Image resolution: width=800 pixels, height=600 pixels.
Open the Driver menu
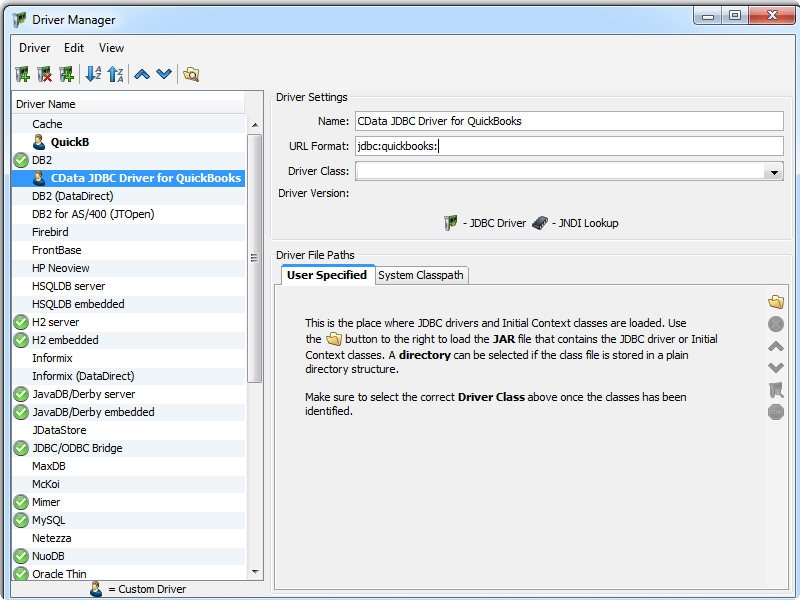[x=34, y=48]
